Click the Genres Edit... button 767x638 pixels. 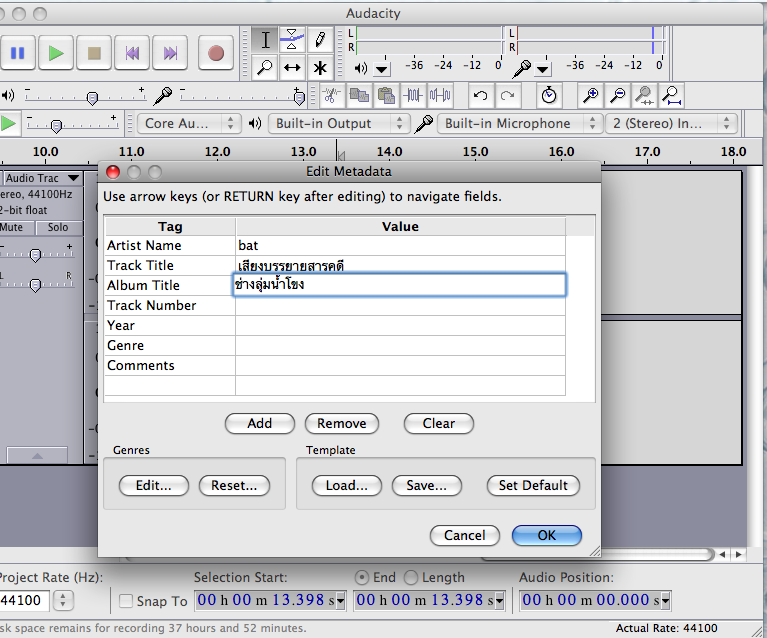tap(154, 485)
